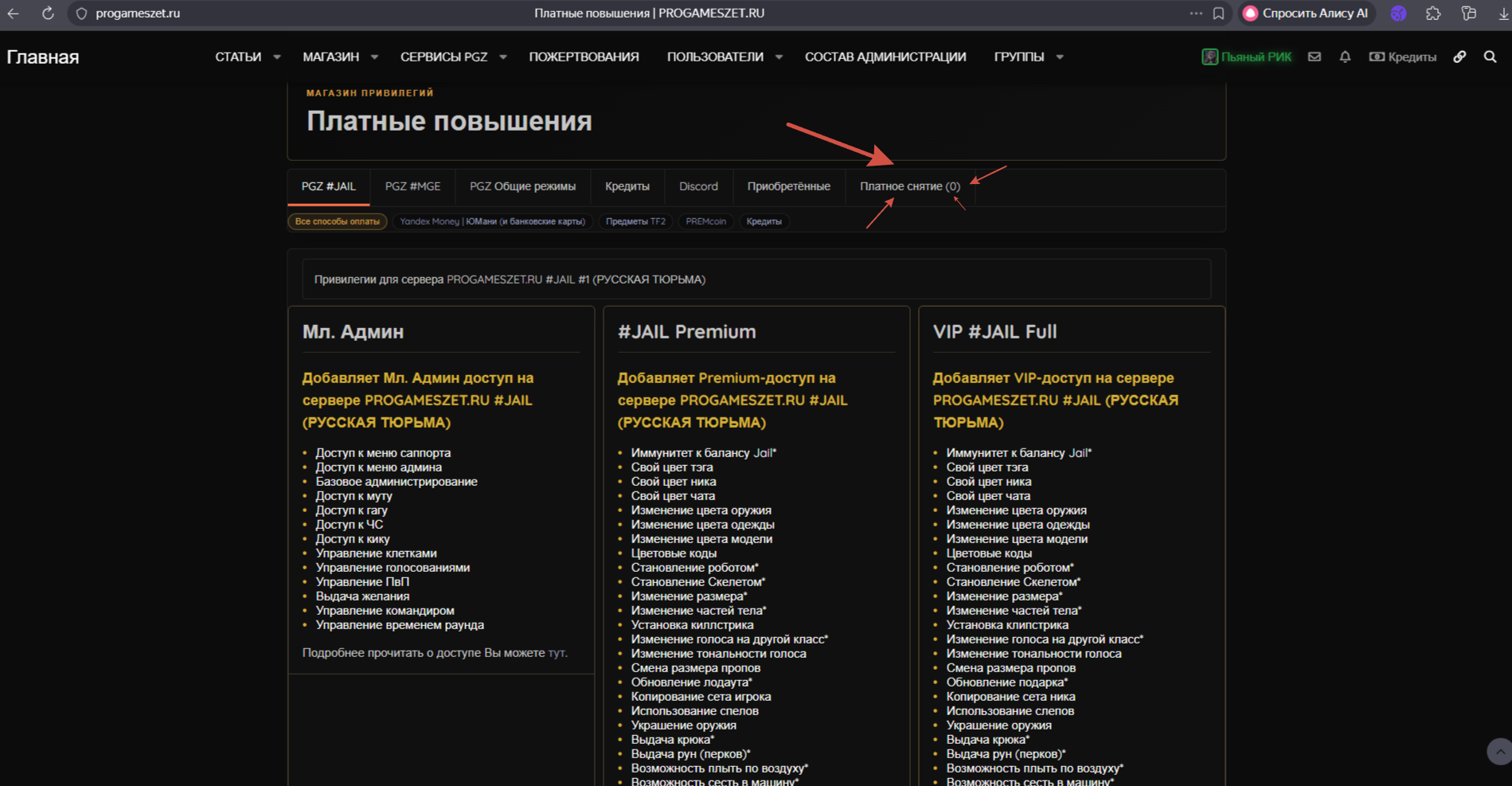
Task: Select the 'Все способы оплаты' filter
Action: (338, 221)
